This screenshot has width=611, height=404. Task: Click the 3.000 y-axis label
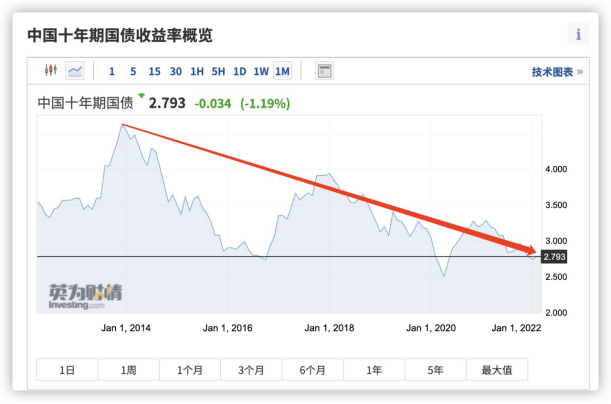[556, 241]
